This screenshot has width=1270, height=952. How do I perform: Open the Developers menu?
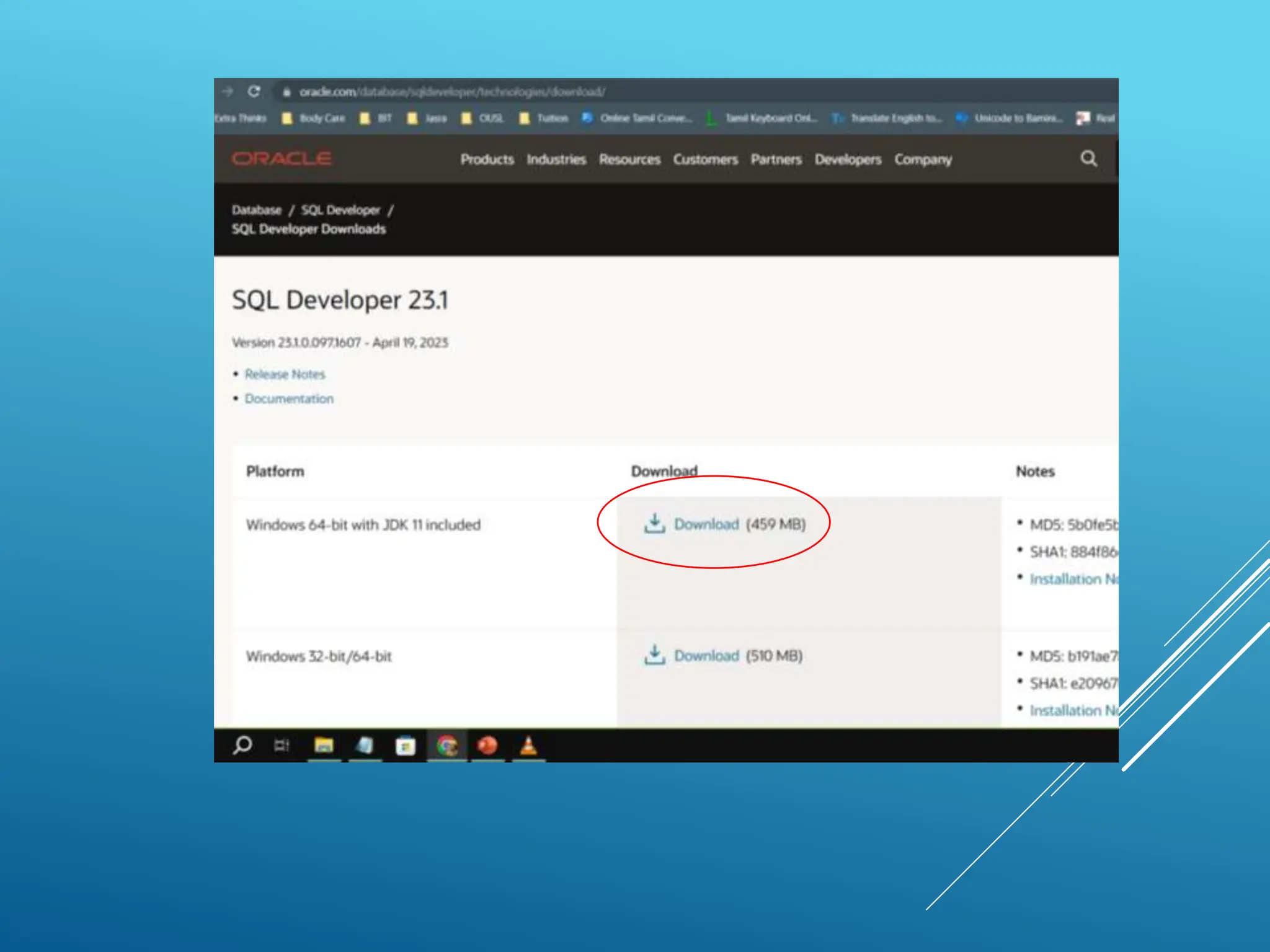point(848,159)
